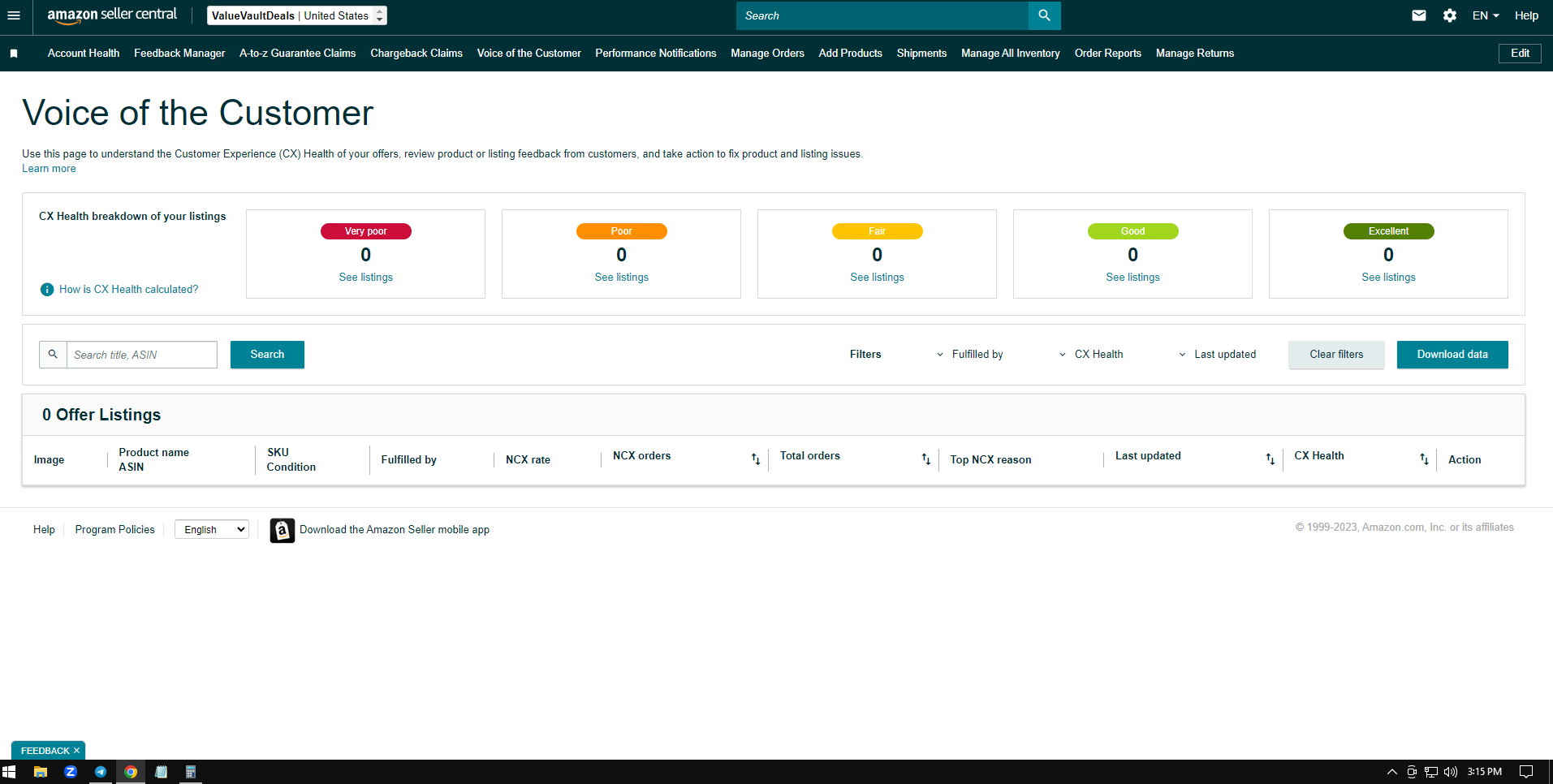Show hidden system tray icons
Screen dimensions: 1553x784
point(1392,772)
